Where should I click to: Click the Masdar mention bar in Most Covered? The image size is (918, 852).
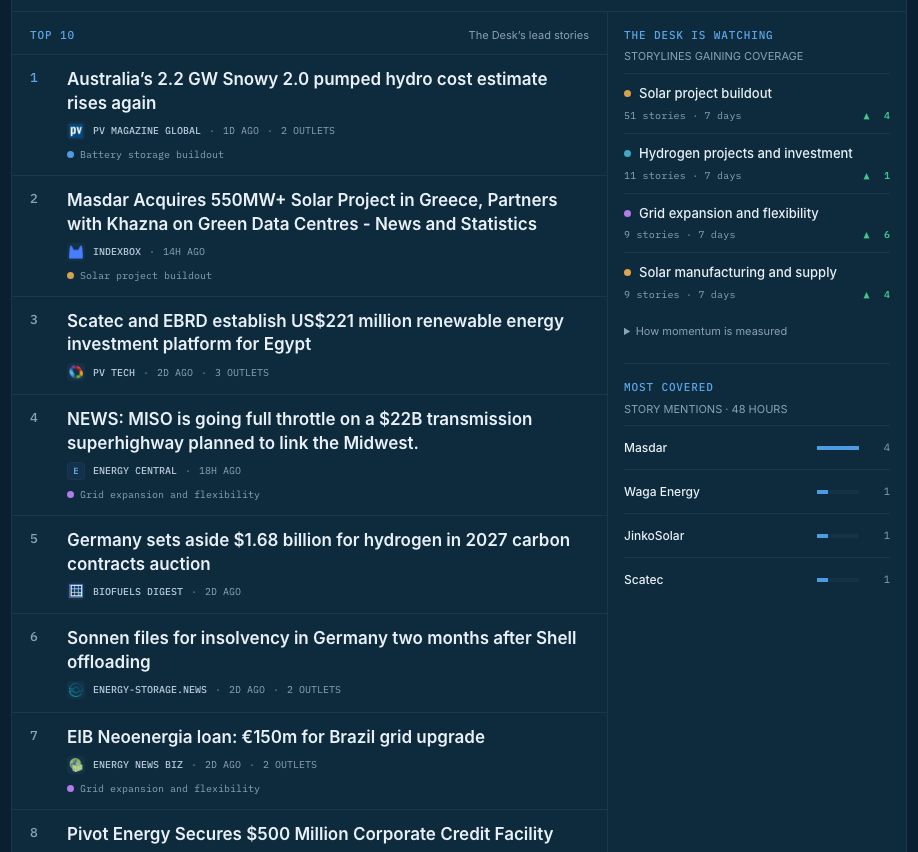pyautogui.click(x=838, y=448)
